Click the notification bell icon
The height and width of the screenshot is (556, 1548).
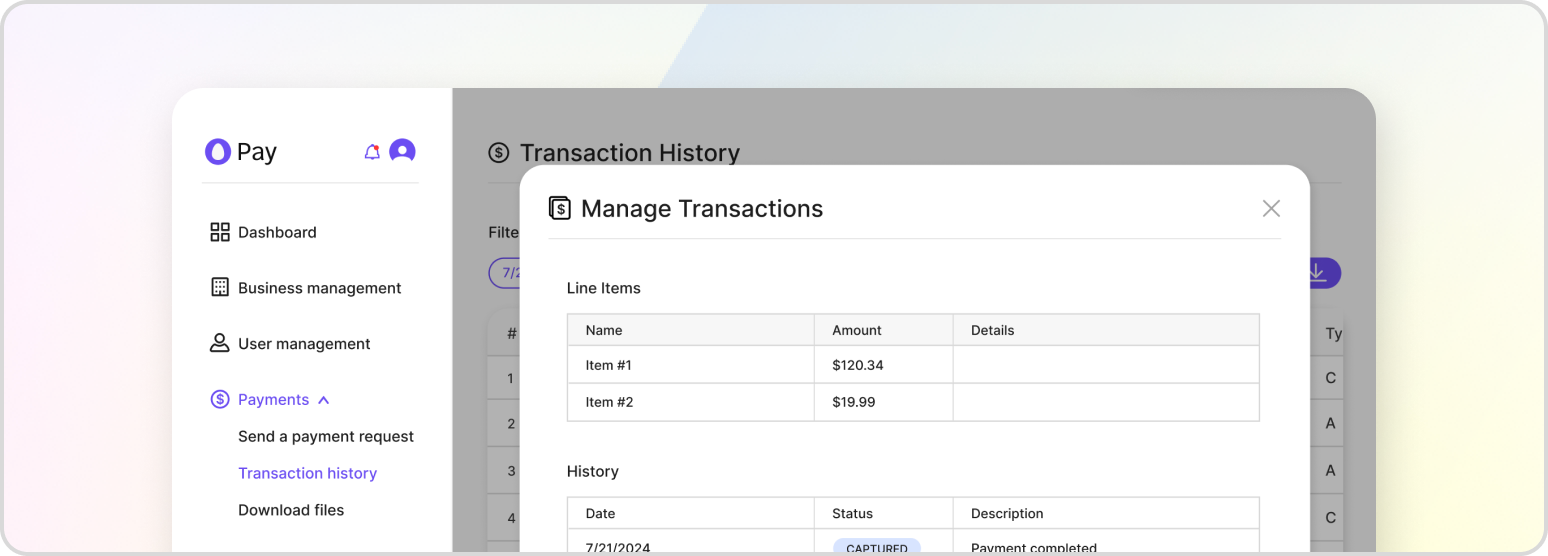coord(372,152)
